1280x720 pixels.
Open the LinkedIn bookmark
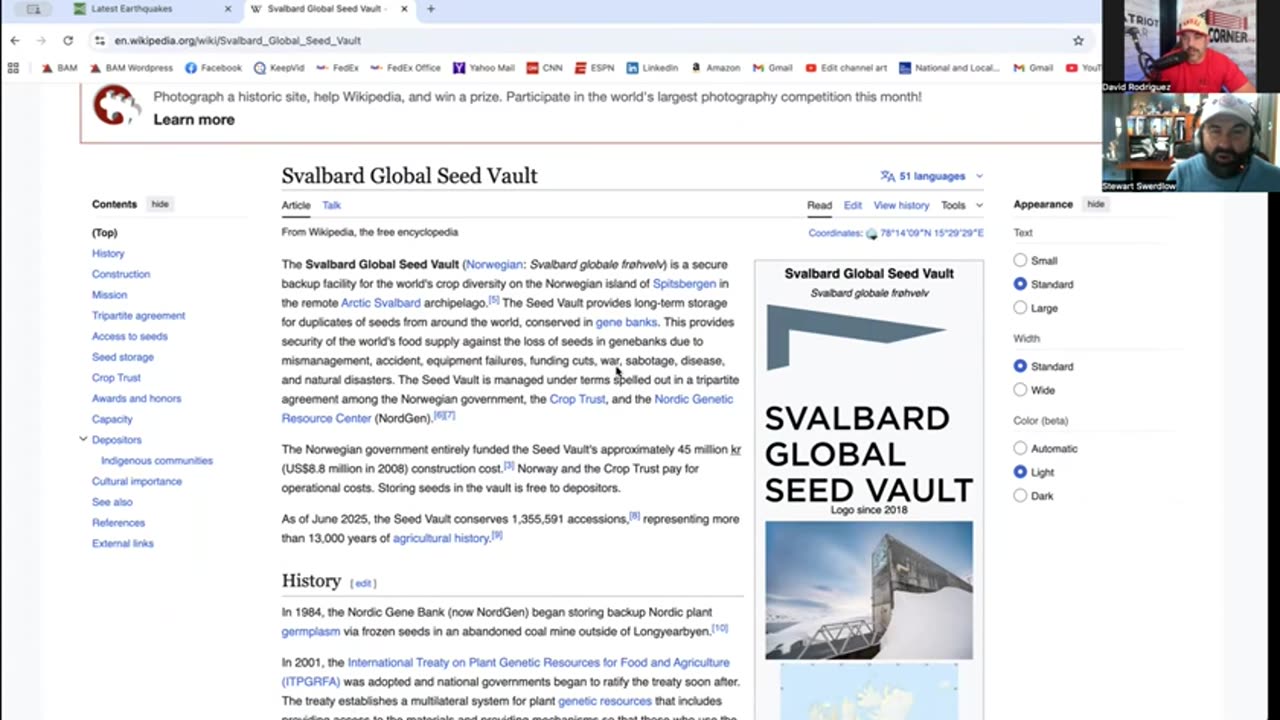tap(652, 68)
